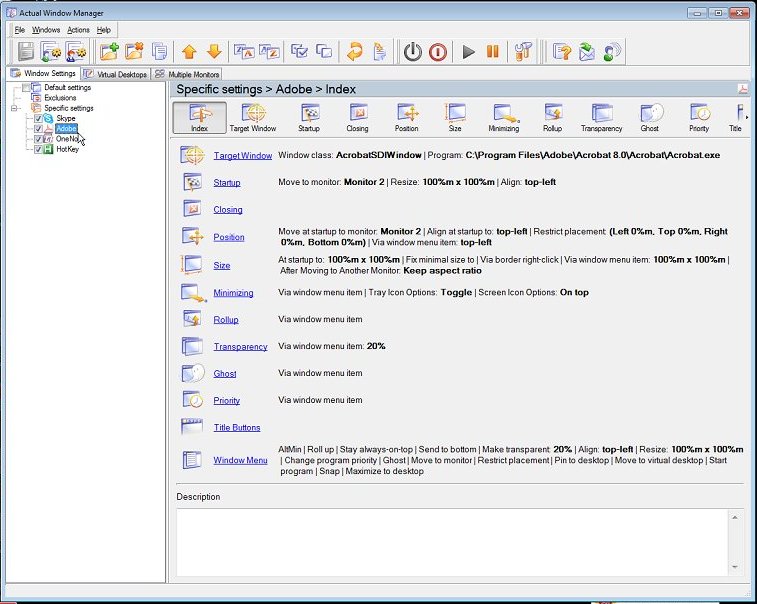Follow the Window Menu link
The height and width of the screenshot is (604, 757).
240,461
